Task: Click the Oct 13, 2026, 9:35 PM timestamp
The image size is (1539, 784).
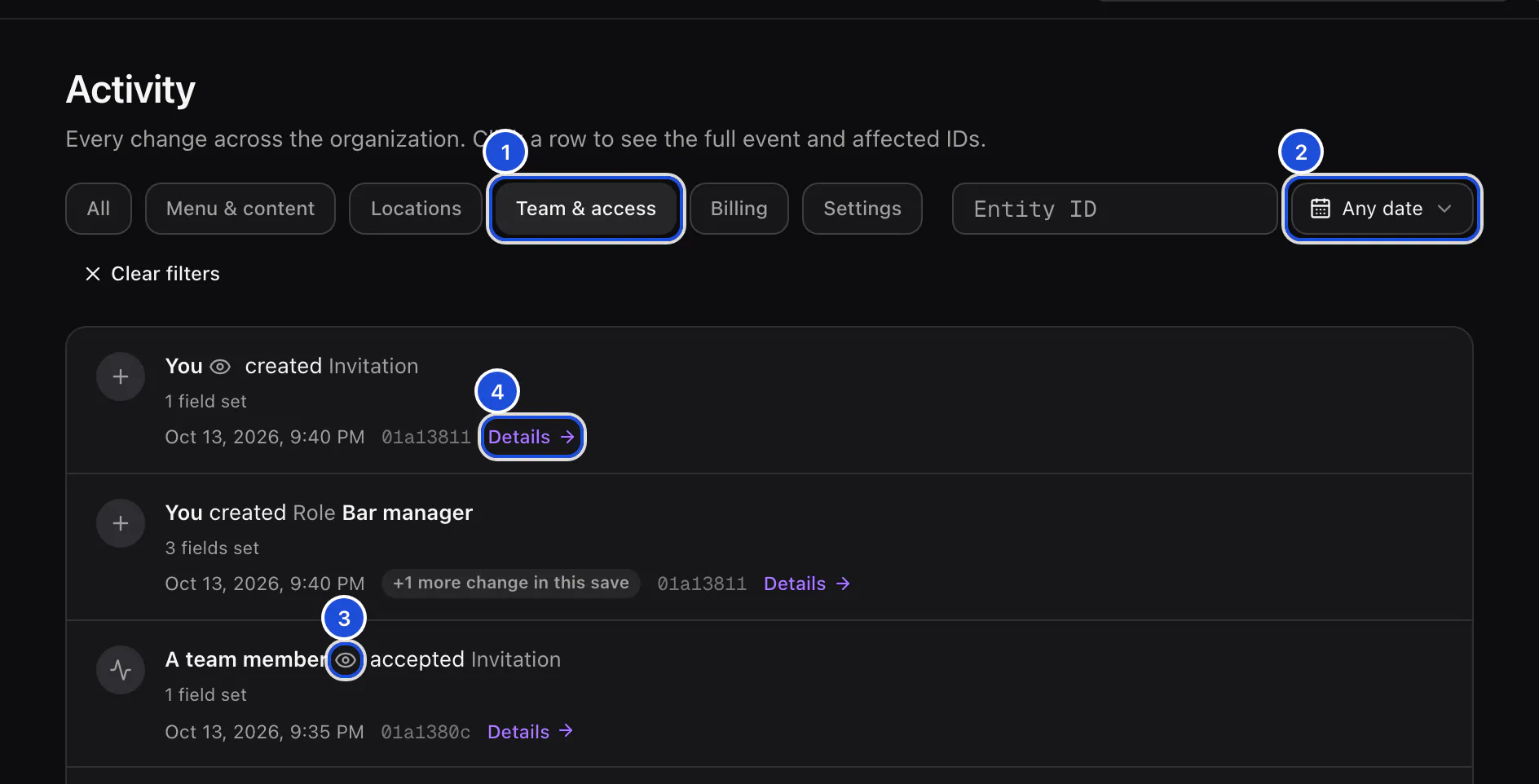Action: 264,732
